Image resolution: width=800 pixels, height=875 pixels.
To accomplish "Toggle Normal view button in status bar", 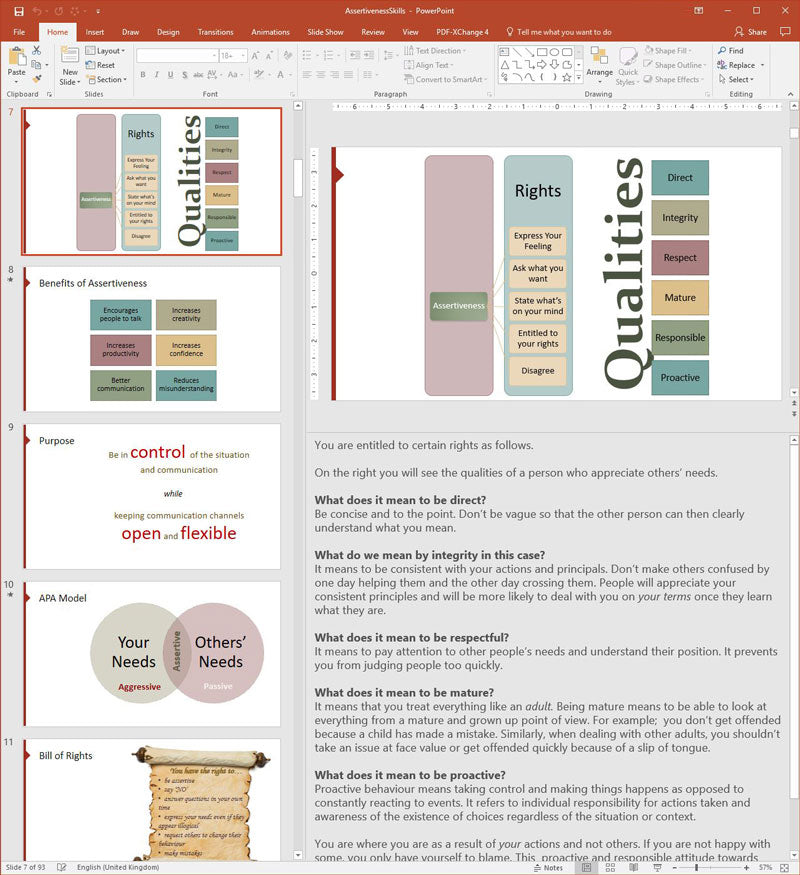I will 586,868.
